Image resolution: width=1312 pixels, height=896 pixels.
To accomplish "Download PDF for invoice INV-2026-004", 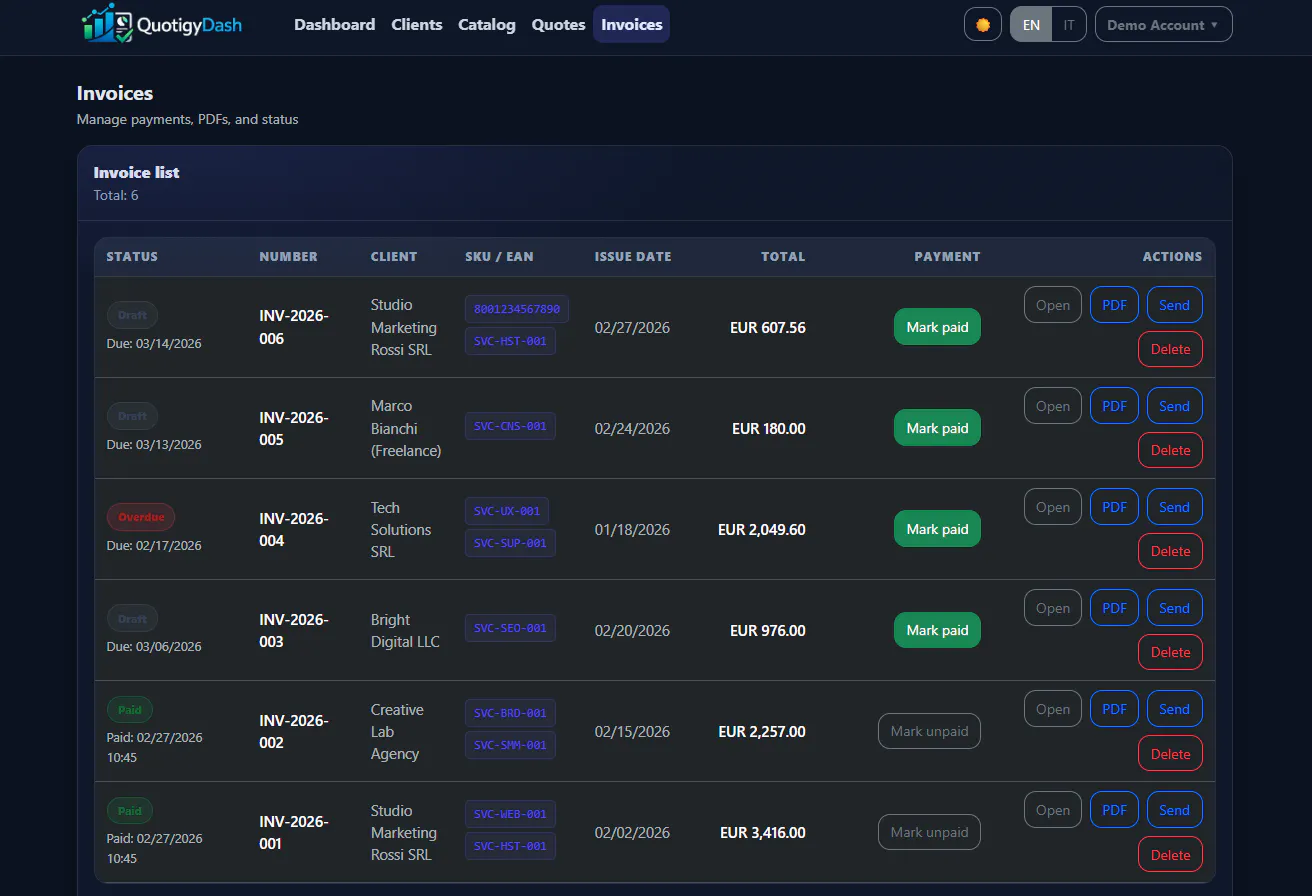I will [1114, 507].
